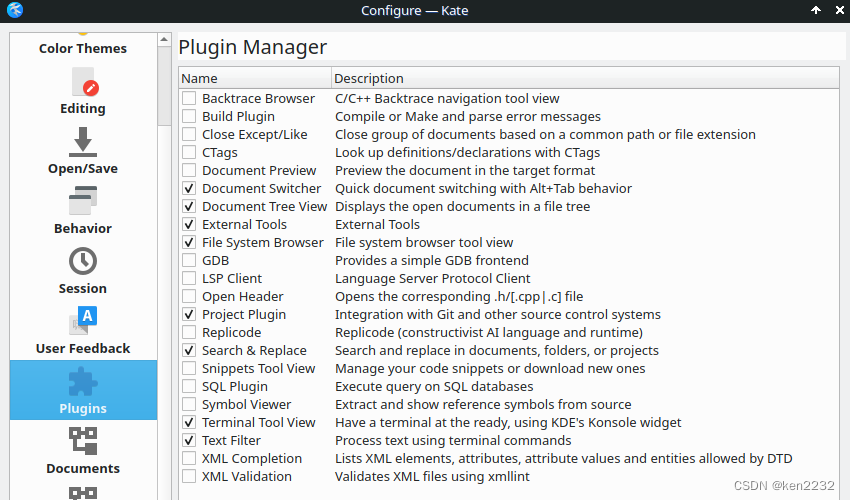
Task: Select the 'Terminal Tool View' plugin name
Action: pos(259,422)
